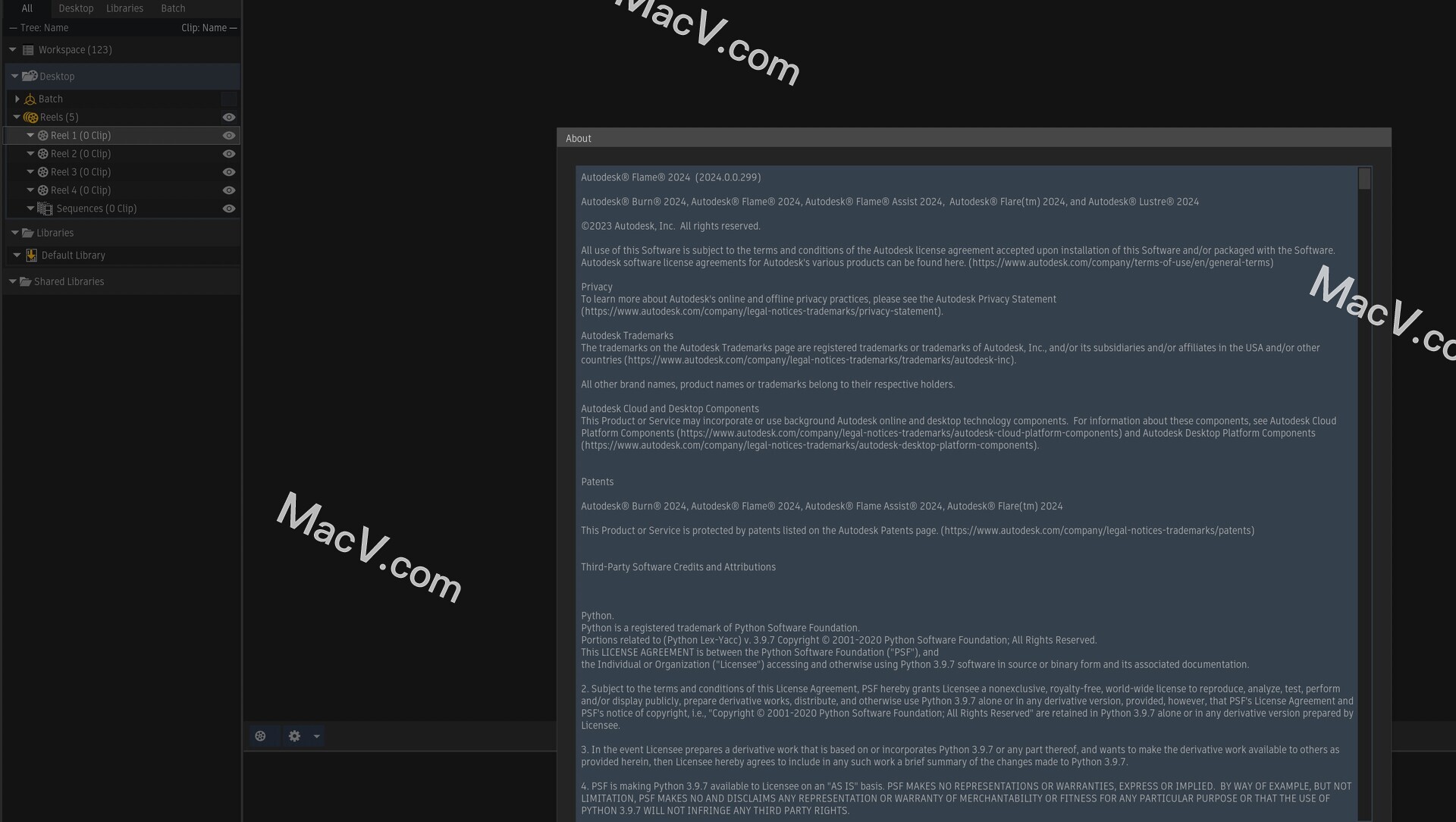Click the second gear icon at bottom
This screenshot has width=1456, height=822.
tap(294, 735)
